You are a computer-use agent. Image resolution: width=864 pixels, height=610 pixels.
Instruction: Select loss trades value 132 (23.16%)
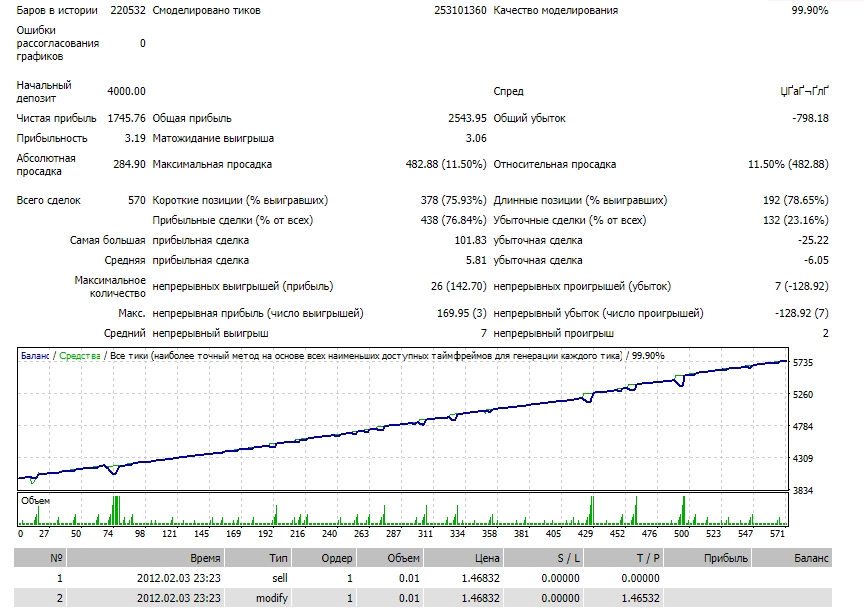point(796,220)
